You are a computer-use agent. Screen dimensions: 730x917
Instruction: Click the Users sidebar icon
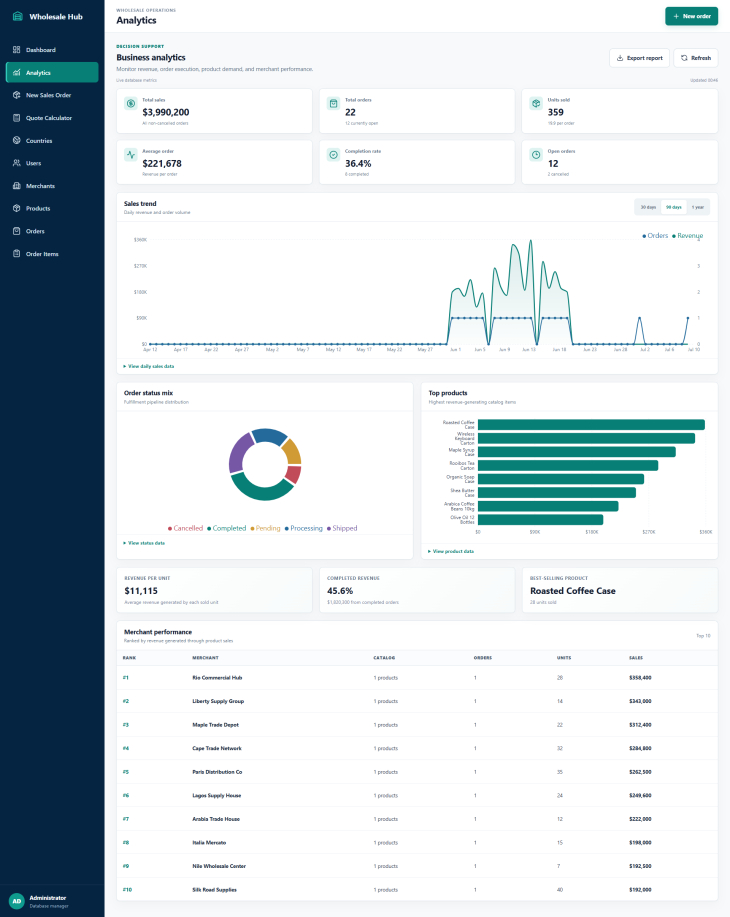point(16,163)
